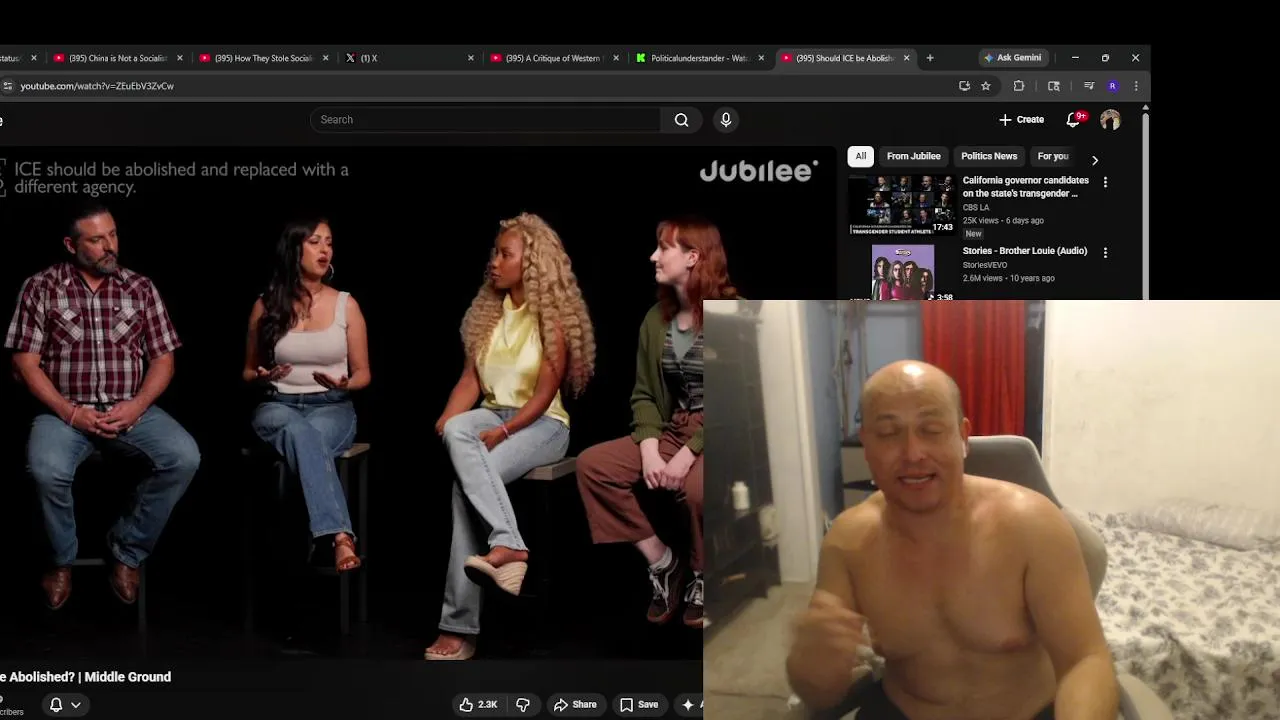The height and width of the screenshot is (720, 1280).
Task: Expand notification bell dropdown chevron
Action: coord(75,705)
